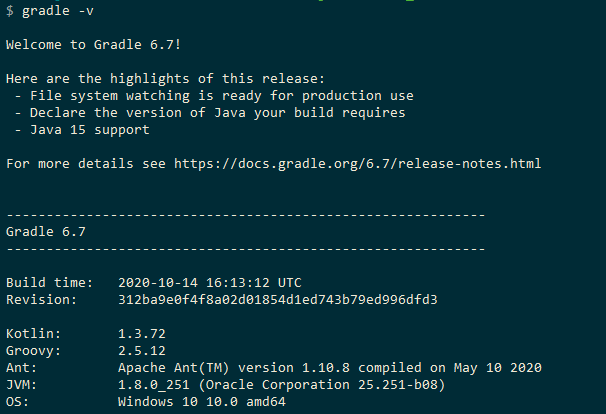Click the file system watching highlight line
The height and width of the screenshot is (414, 606).
coord(217,96)
